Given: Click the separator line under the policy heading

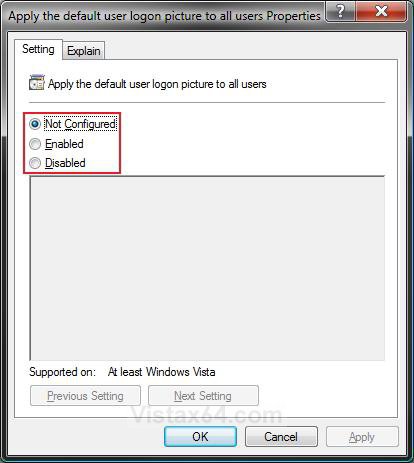Looking at the screenshot, I should click(207, 103).
